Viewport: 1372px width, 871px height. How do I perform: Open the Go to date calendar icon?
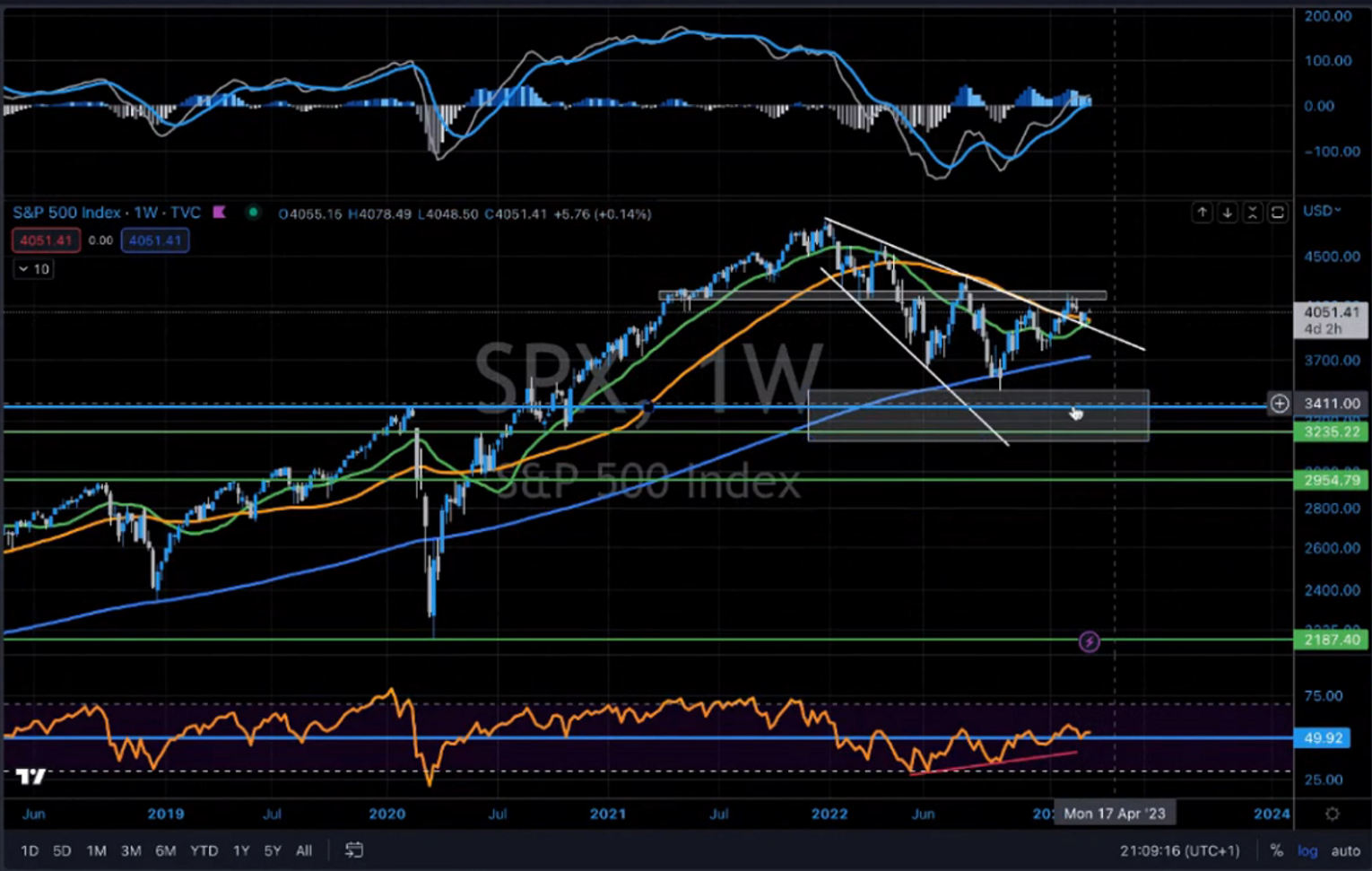354,850
